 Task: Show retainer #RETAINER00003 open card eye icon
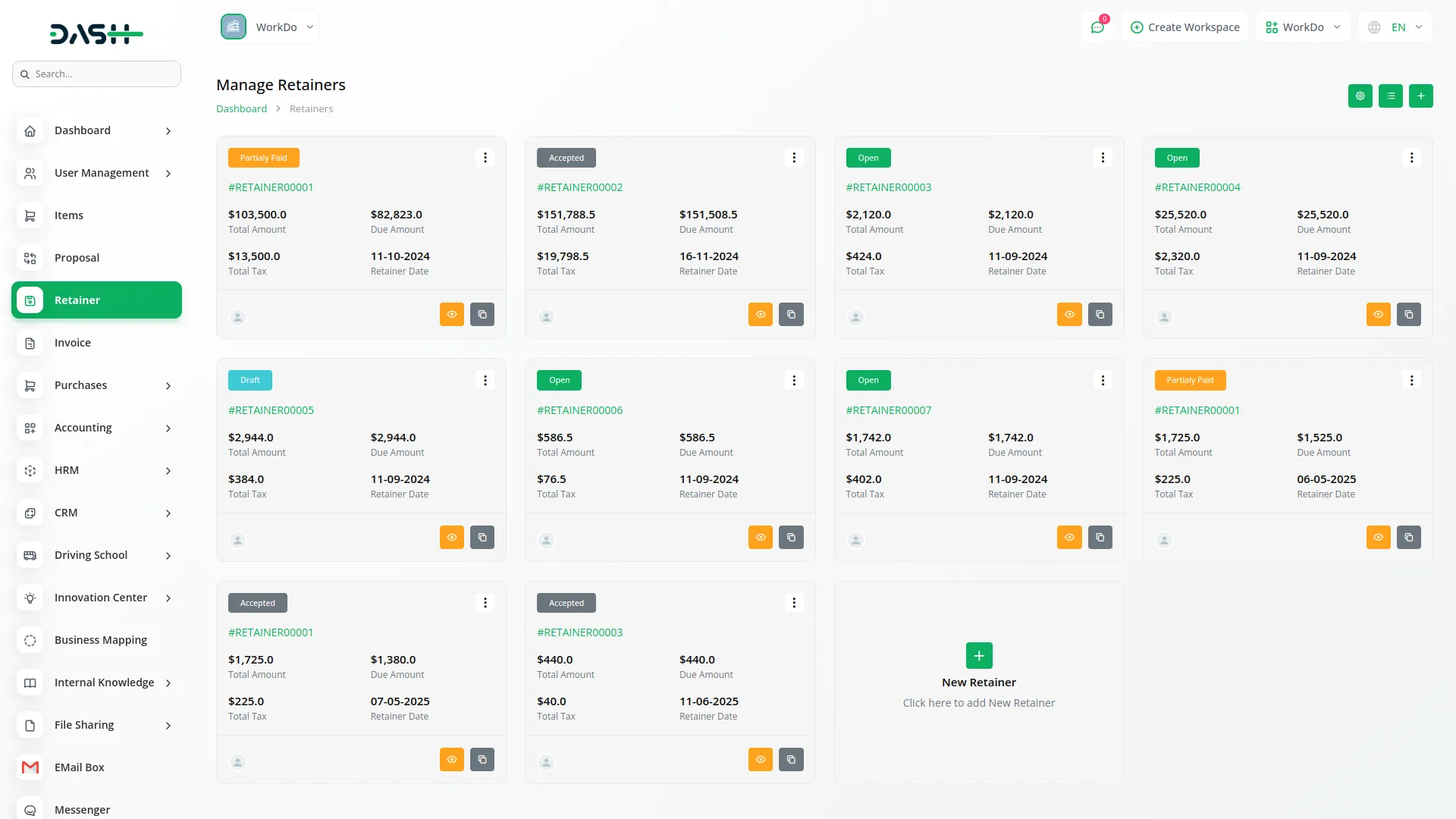point(1069,315)
